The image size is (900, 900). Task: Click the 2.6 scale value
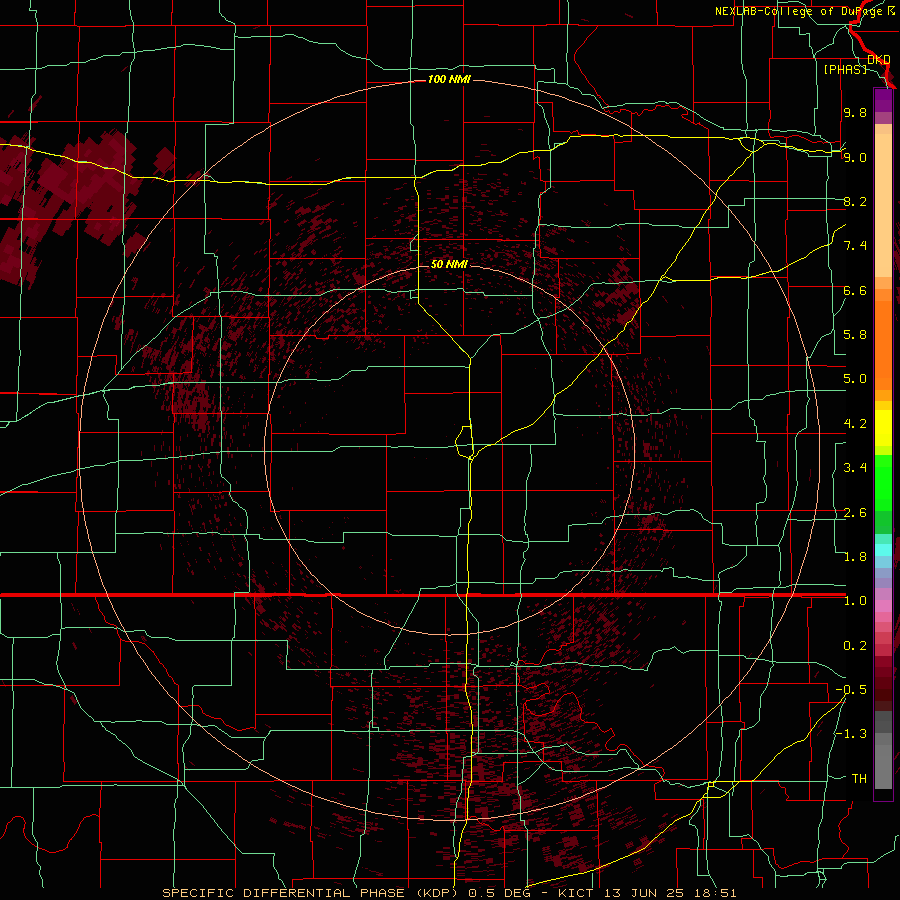pos(855,513)
